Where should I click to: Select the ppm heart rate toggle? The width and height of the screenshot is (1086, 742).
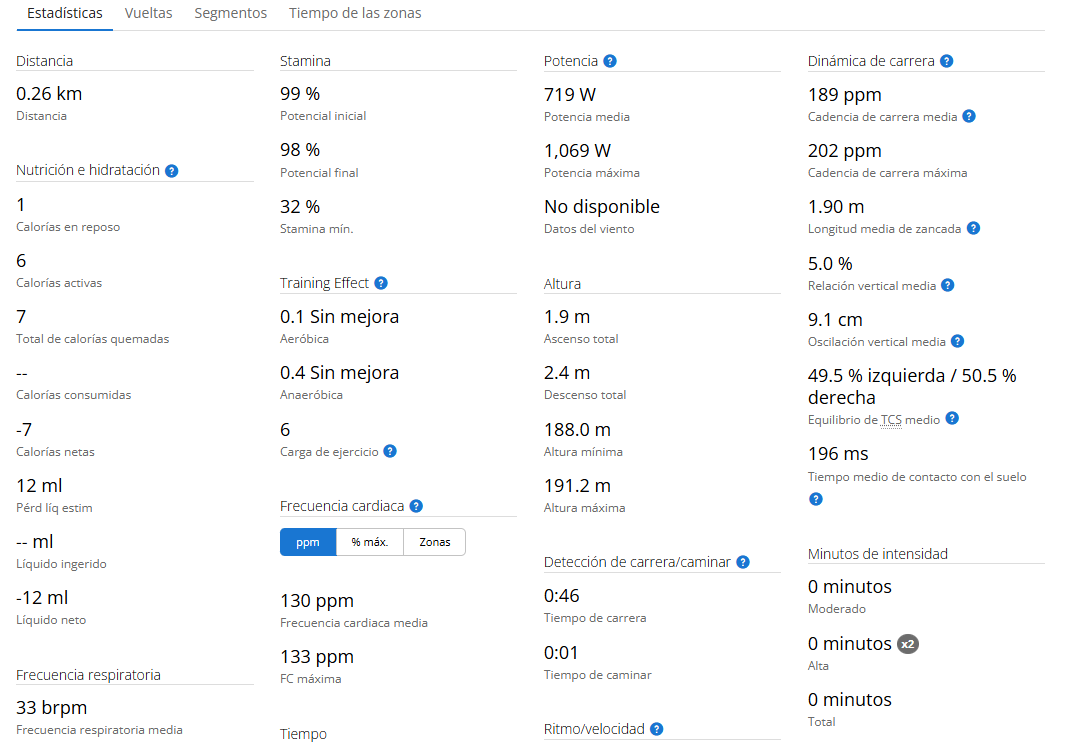pos(308,542)
